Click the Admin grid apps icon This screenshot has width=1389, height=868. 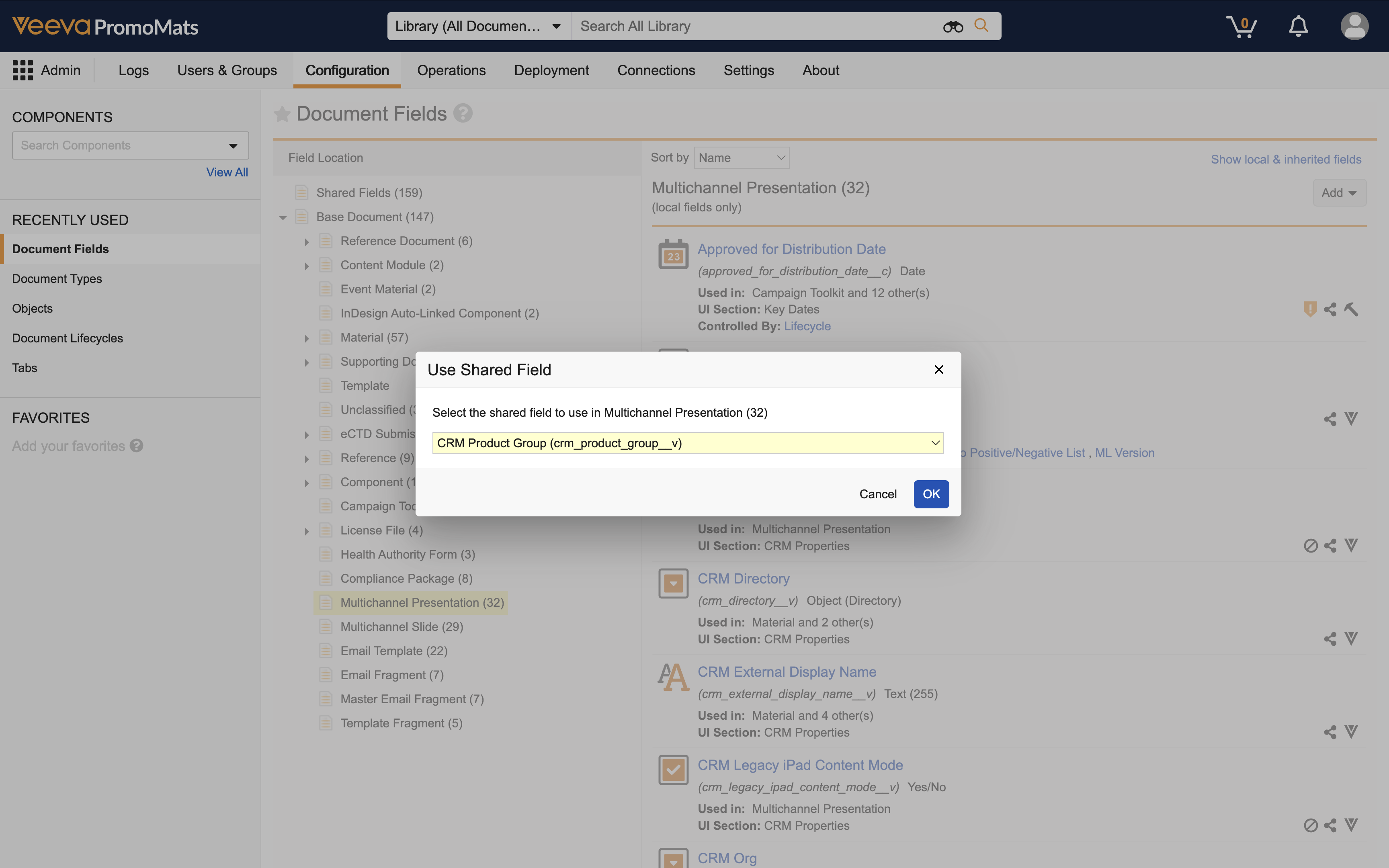click(23, 70)
